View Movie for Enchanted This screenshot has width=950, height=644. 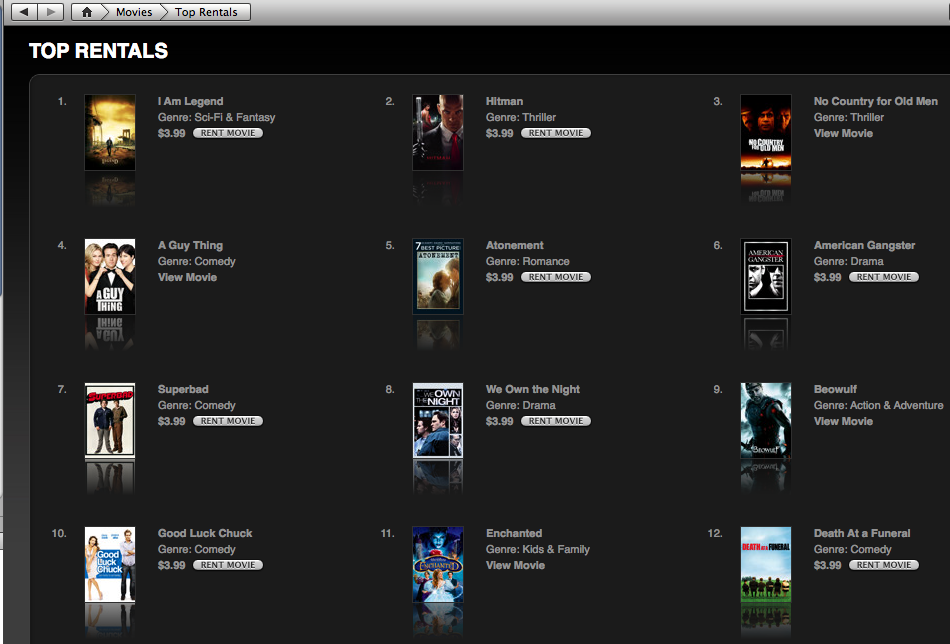click(516, 566)
